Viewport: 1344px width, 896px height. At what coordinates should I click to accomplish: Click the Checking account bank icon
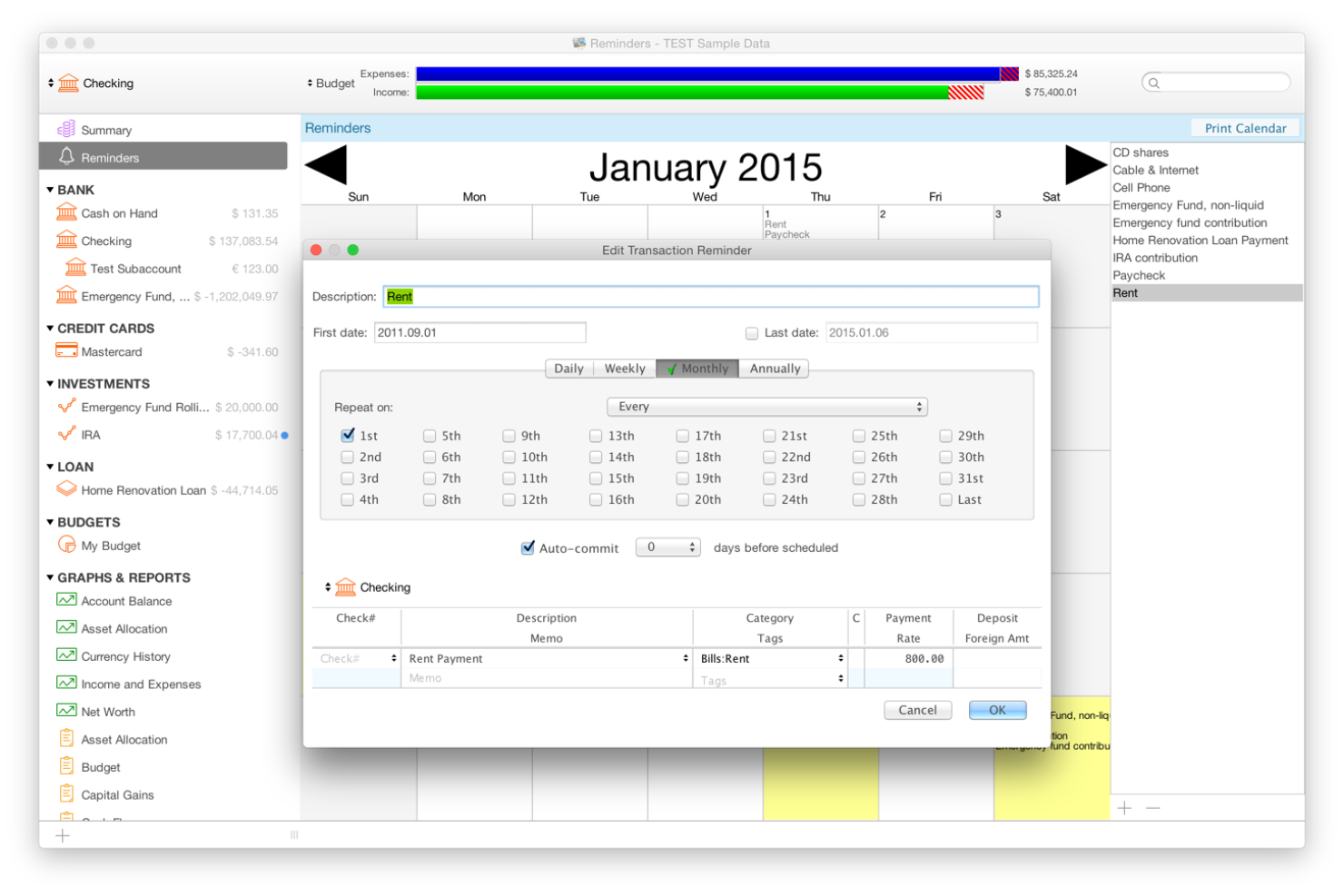click(x=66, y=241)
